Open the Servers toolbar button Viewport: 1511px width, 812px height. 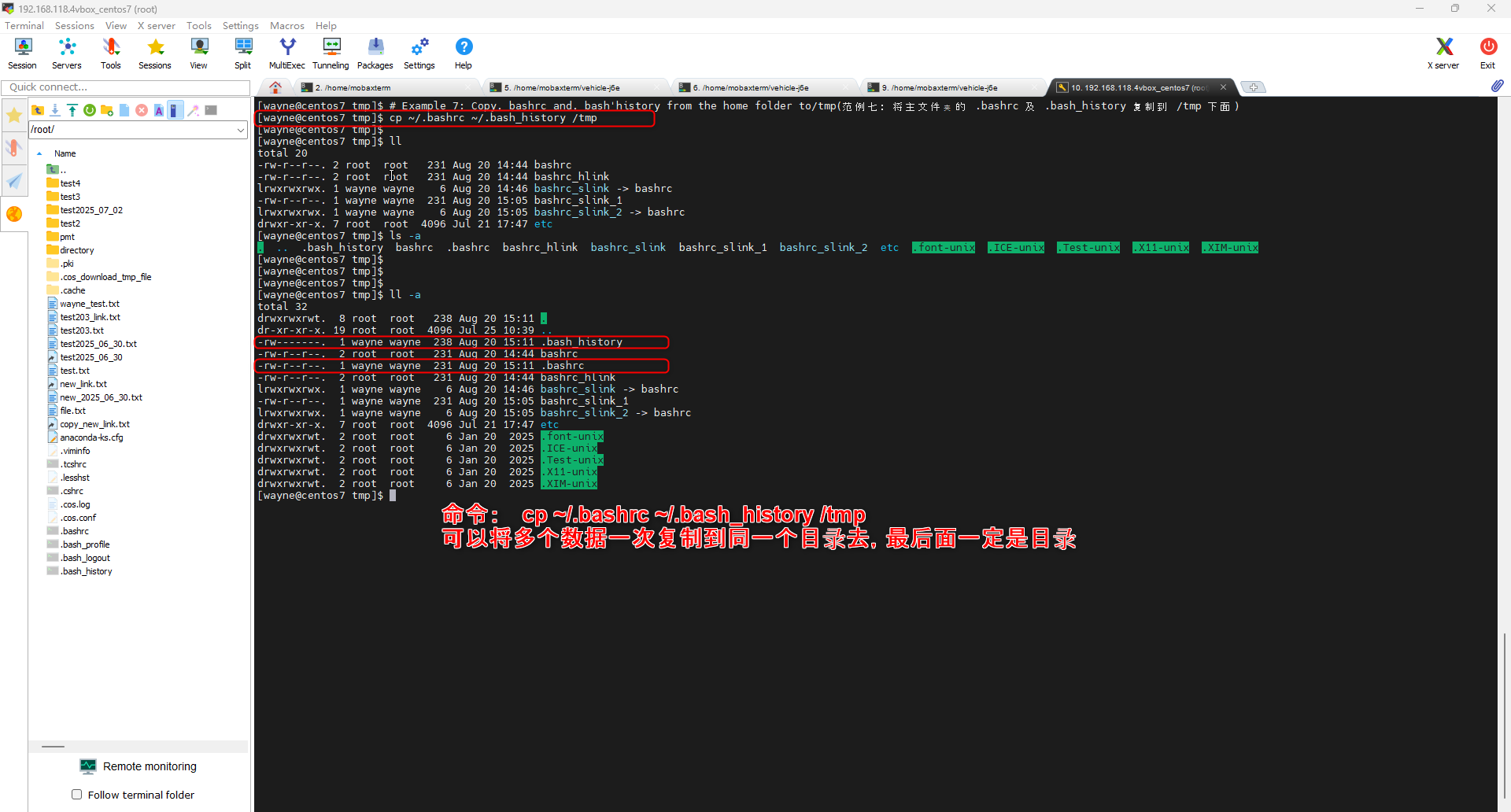point(67,54)
